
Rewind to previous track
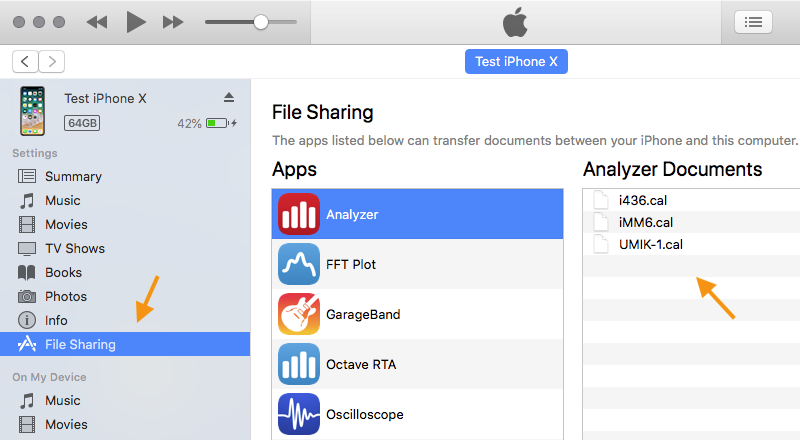click(x=97, y=22)
